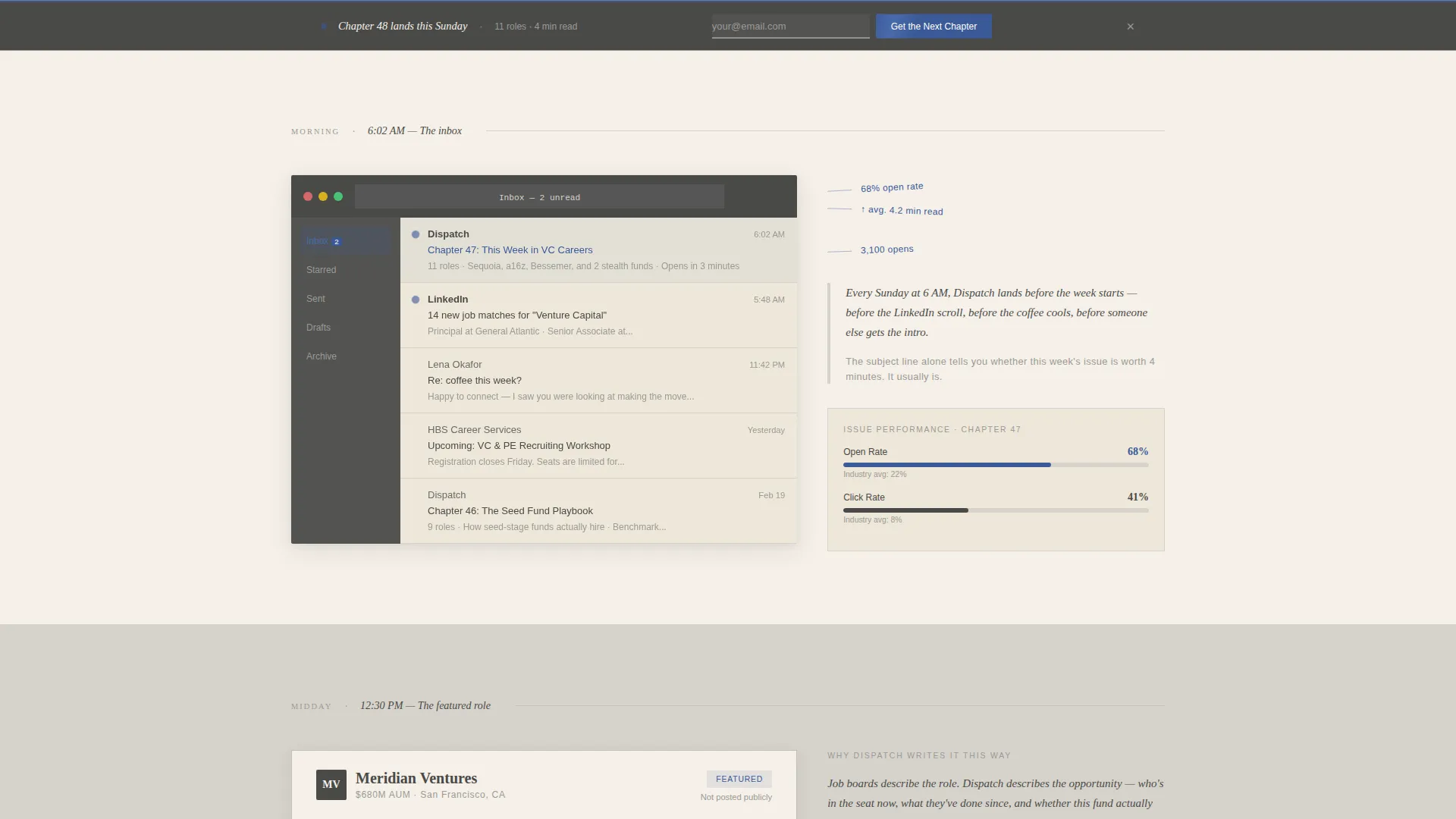Click the MV Meridian Ventures logo
The height and width of the screenshot is (819, 1456).
coord(331,785)
